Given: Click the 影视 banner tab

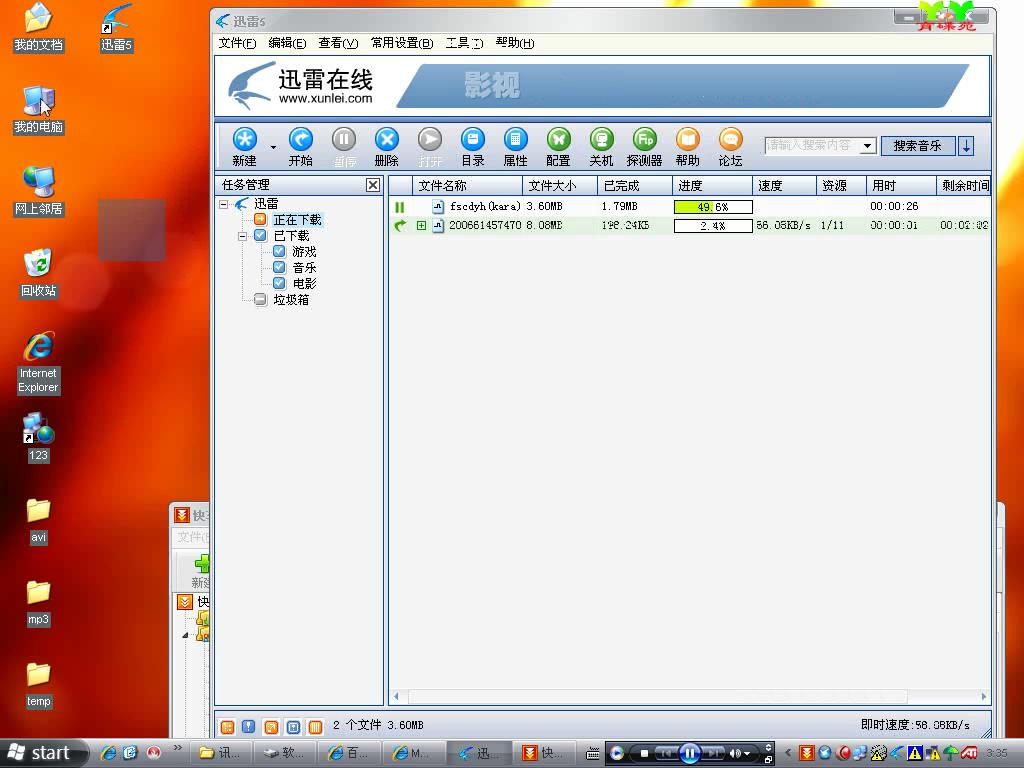Looking at the screenshot, I should (492, 86).
